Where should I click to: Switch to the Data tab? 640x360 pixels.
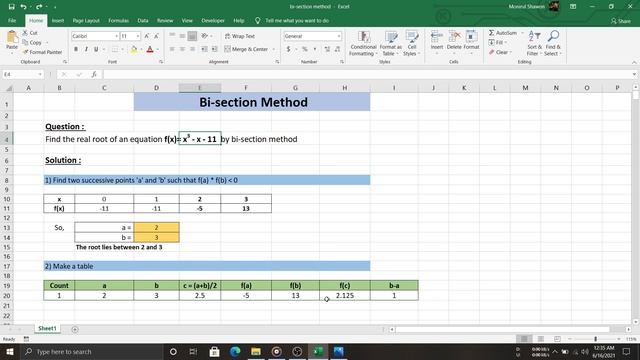(143, 20)
